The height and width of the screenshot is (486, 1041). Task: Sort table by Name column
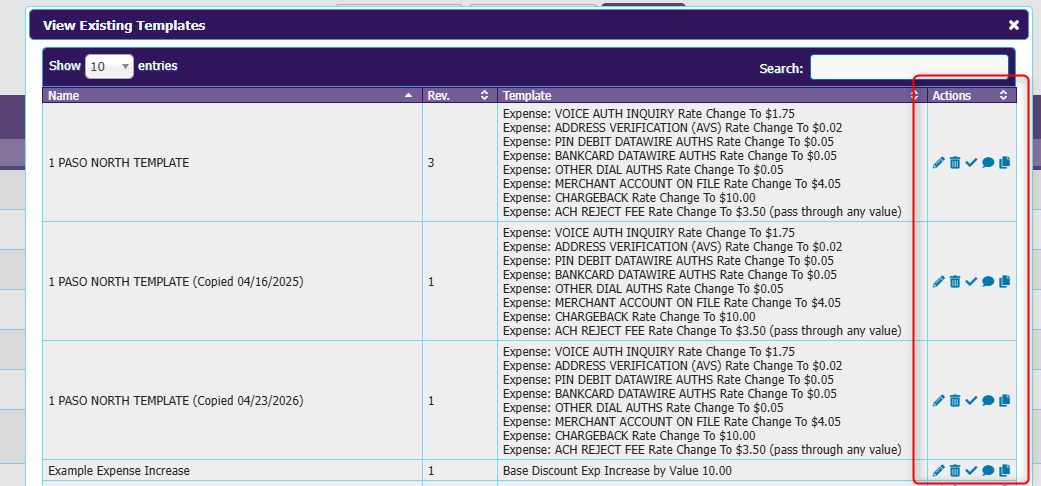pyautogui.click(x=232, y=96)
